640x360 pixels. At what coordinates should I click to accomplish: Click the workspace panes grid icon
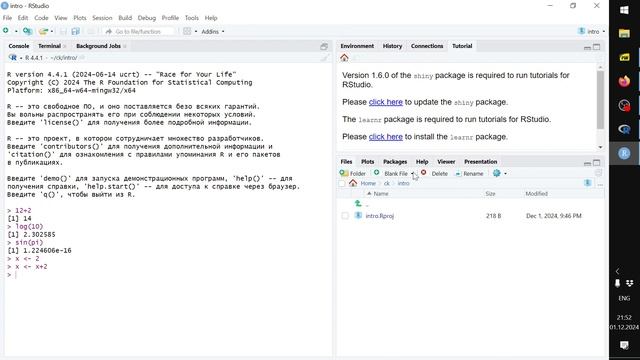click(187, 31)
